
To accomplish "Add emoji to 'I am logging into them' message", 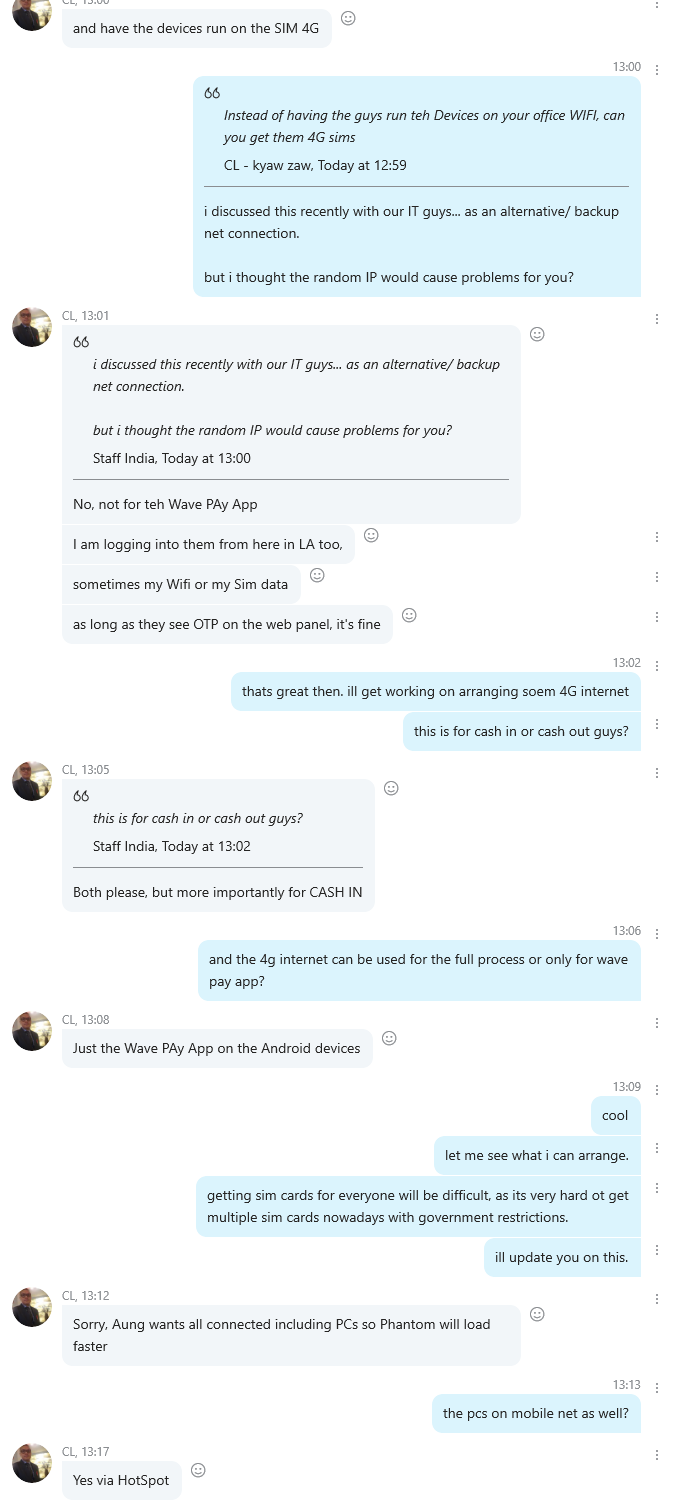I will click(x=371, y=535).
